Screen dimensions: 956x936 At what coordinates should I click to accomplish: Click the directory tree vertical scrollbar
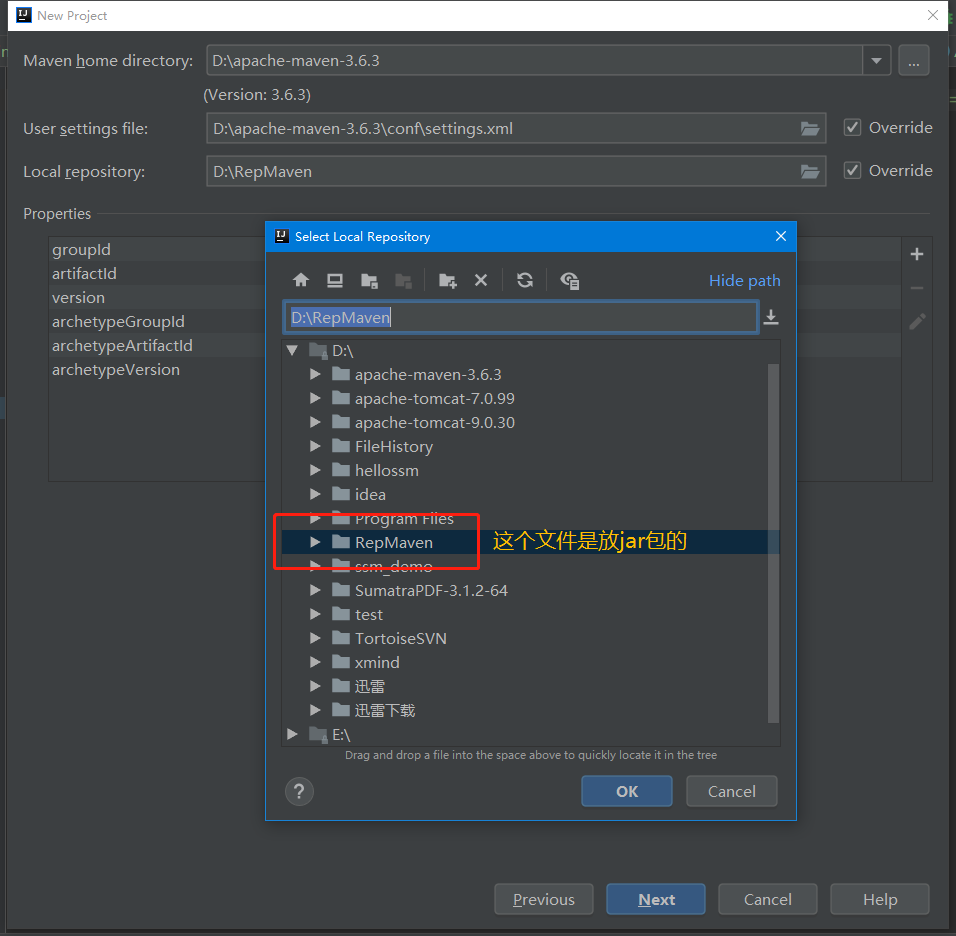click(773, 543)
